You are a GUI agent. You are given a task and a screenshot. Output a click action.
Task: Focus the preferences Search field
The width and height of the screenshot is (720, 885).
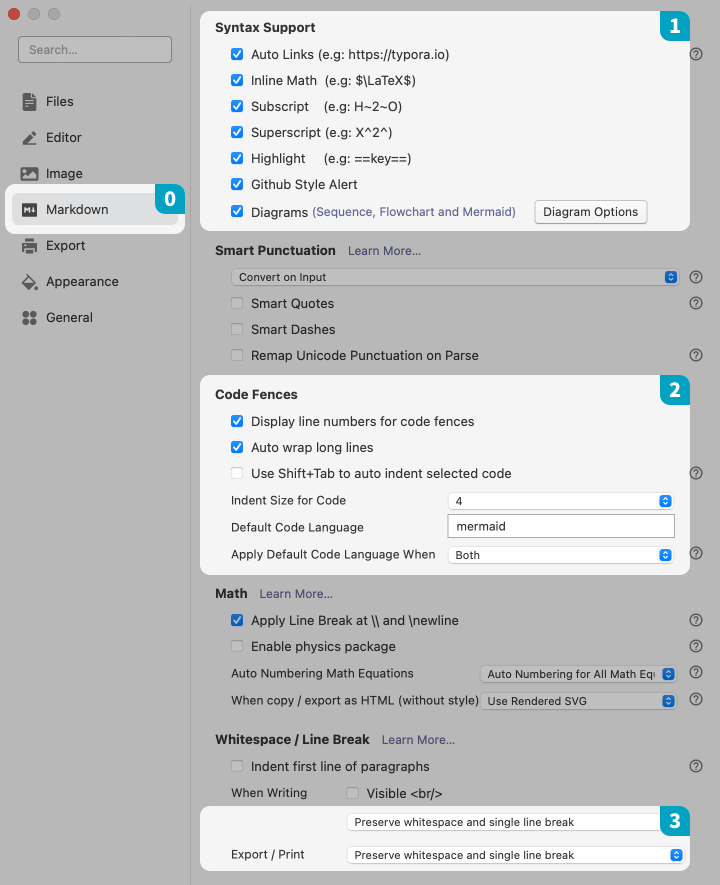(x=95, y=50)
